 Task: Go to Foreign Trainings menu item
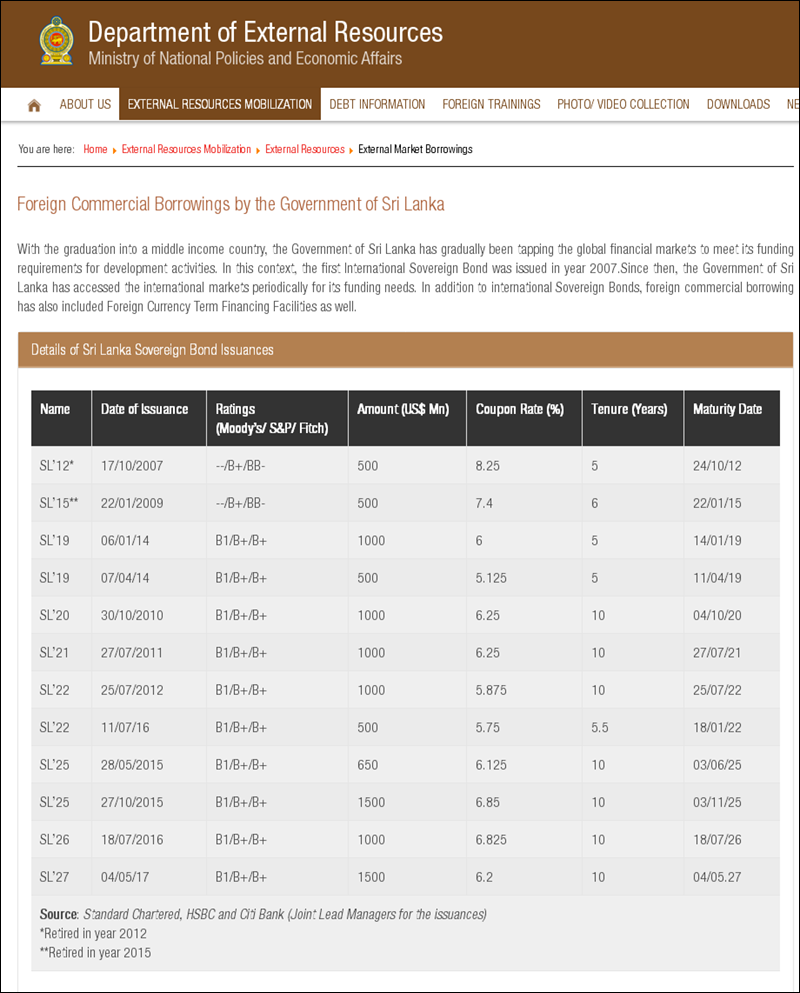pyautogui.click(x=491, y=104)
